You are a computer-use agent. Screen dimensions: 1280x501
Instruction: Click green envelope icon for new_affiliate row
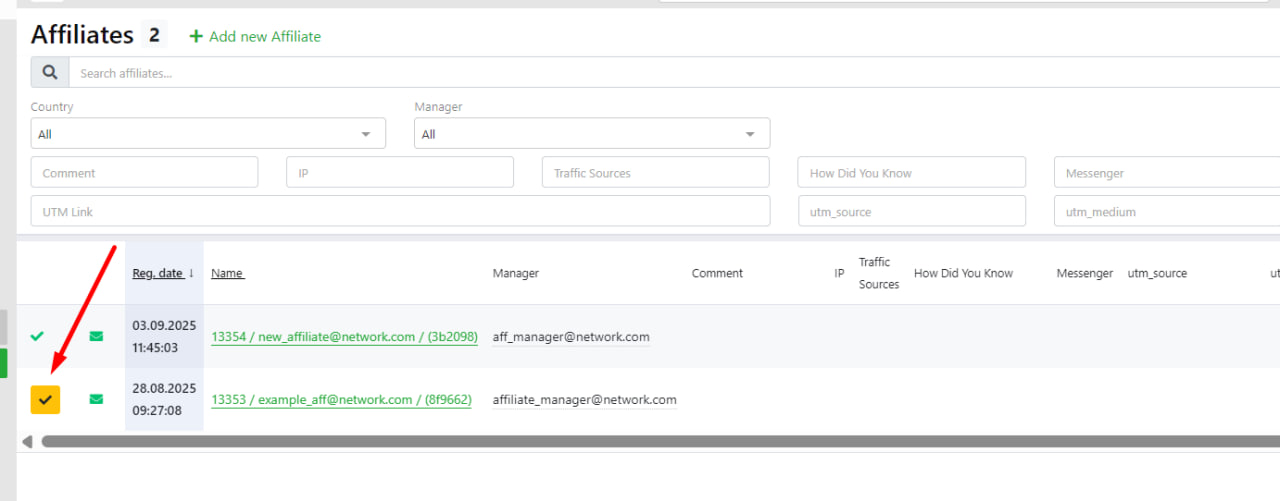(x=96, y=337)
